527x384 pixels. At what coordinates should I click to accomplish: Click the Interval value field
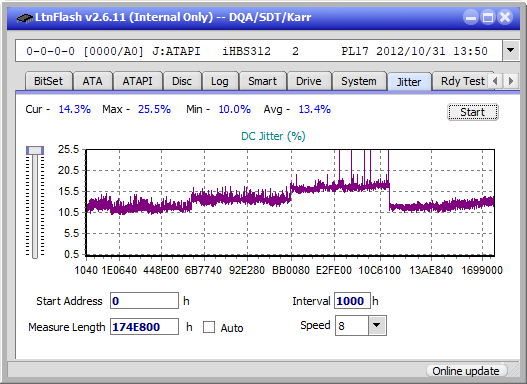[x=352, y=301]
